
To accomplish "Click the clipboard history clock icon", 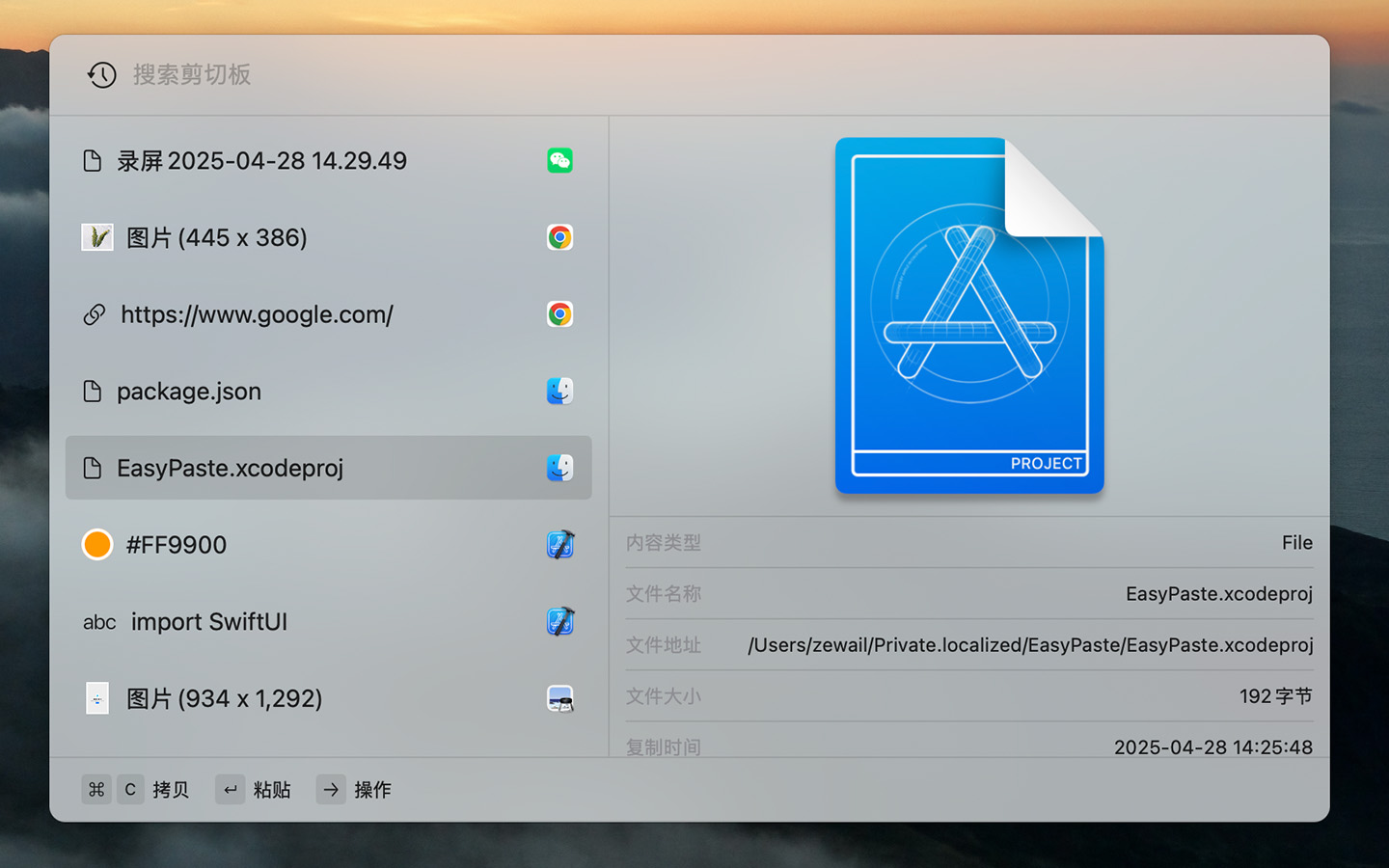I will click(101, 74).
